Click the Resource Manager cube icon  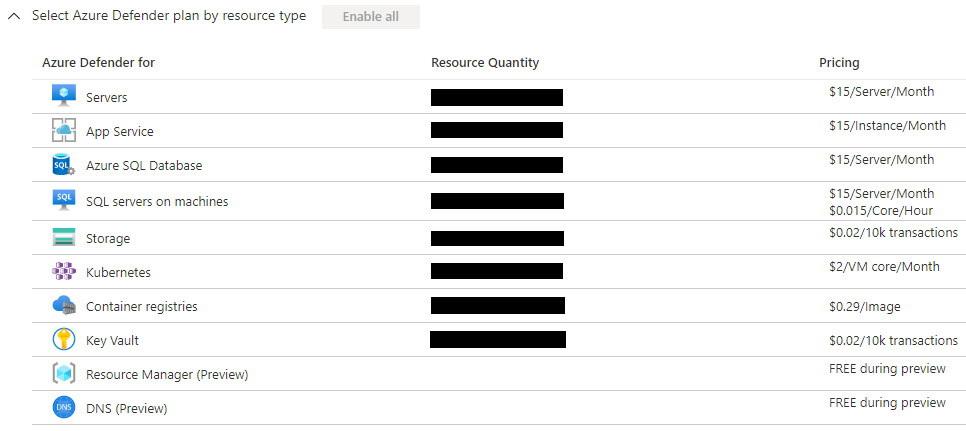(63, 374)
